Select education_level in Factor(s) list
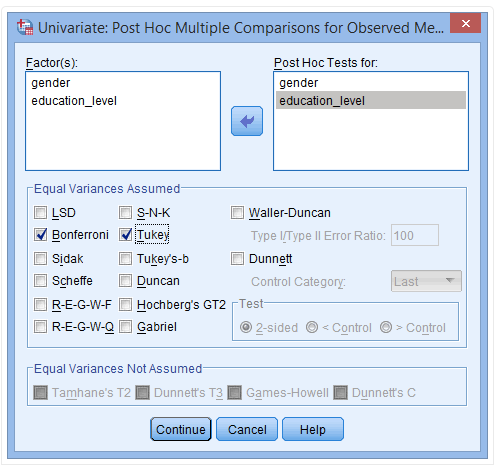The width and height of the screenshot is (494, 465). click(74, 101)
